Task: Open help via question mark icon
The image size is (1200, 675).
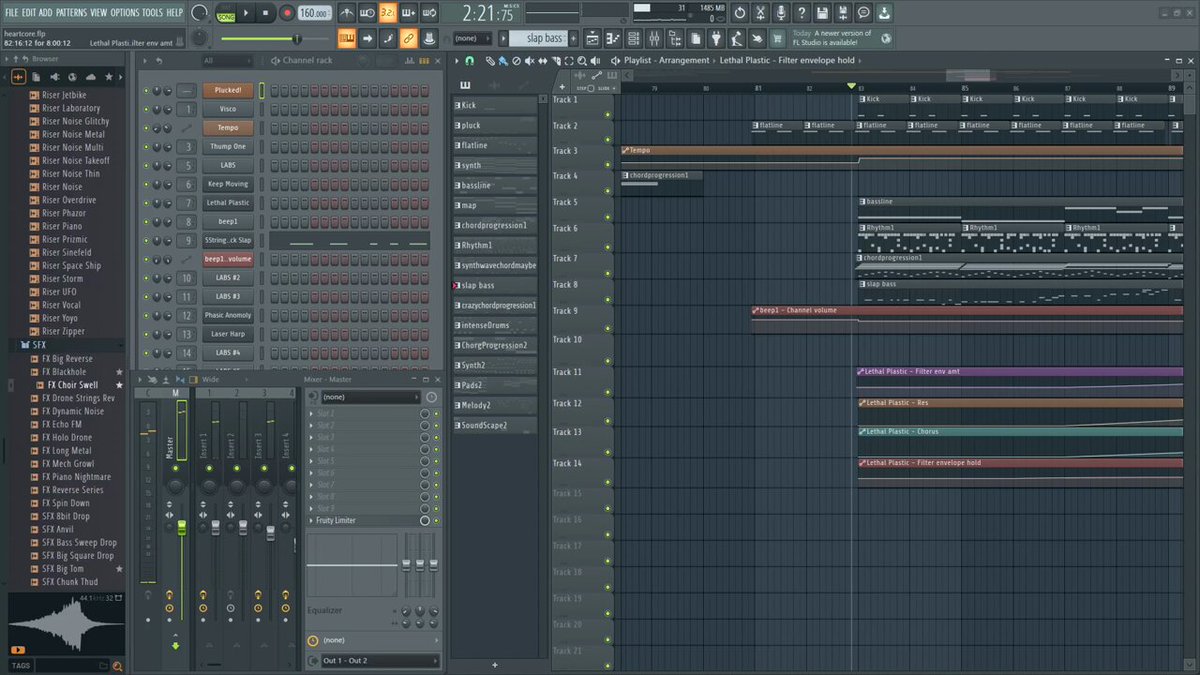Action: tap(801, 13)
